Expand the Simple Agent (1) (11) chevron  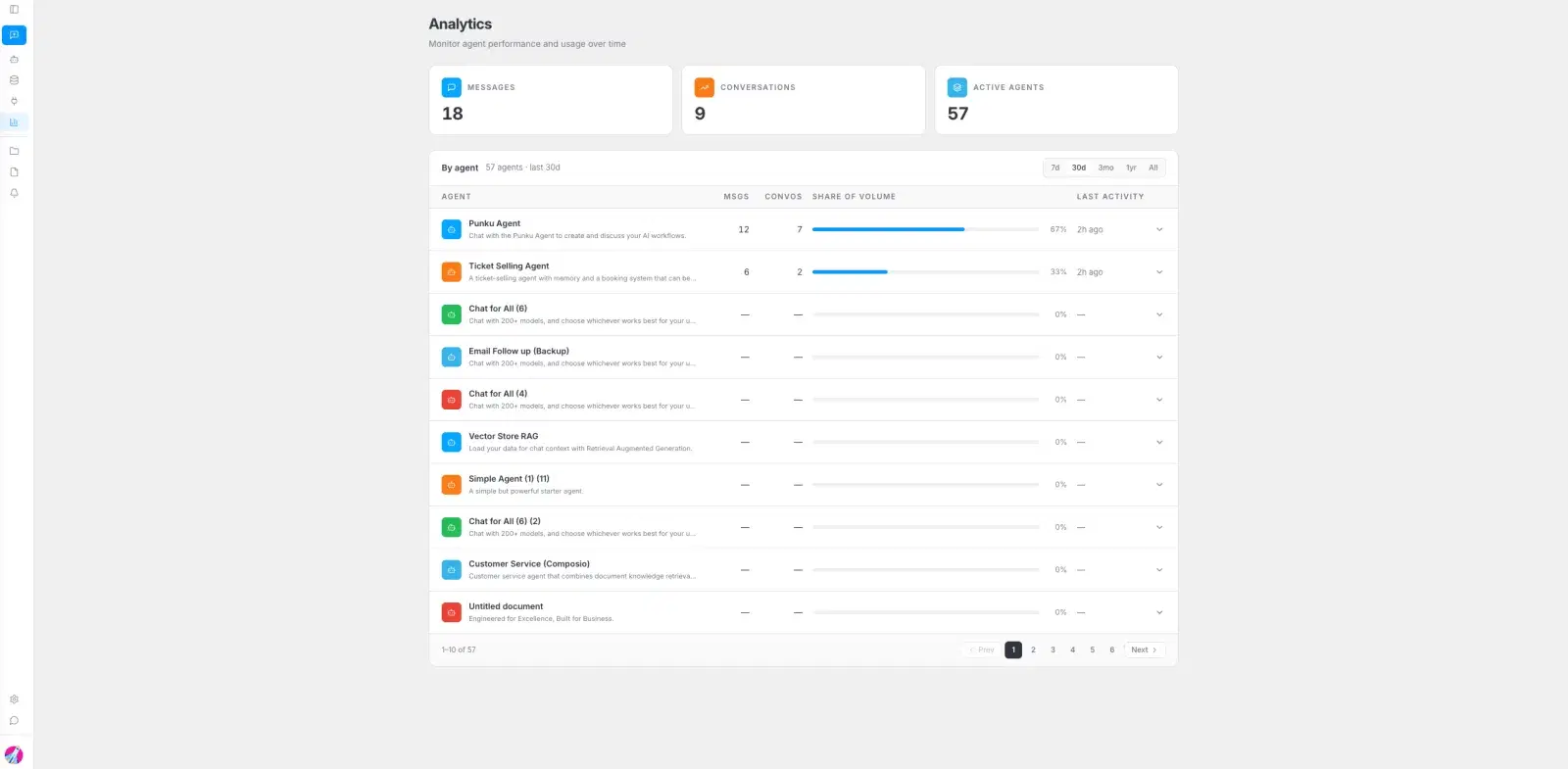(x=1159, y=485)
